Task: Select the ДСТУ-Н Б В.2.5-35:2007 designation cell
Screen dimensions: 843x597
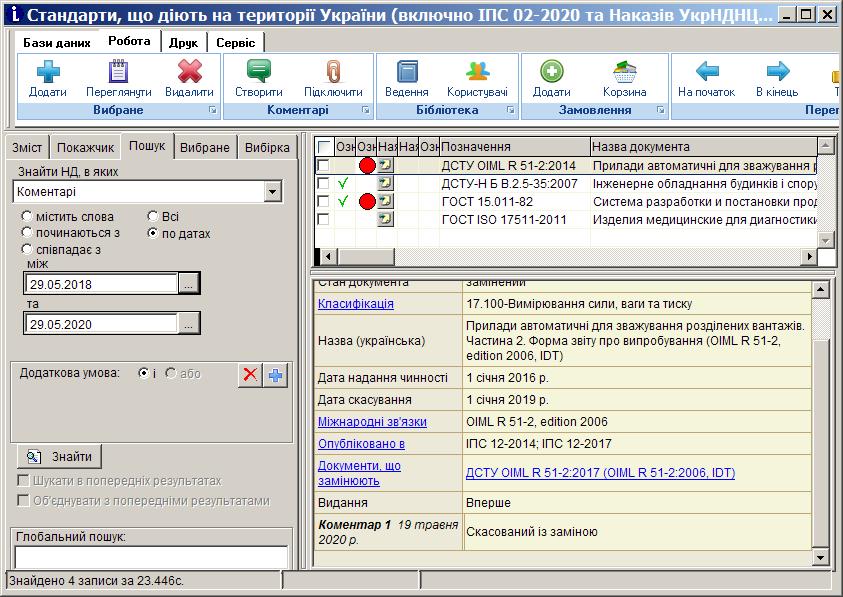Action: (x=515, y=184)
